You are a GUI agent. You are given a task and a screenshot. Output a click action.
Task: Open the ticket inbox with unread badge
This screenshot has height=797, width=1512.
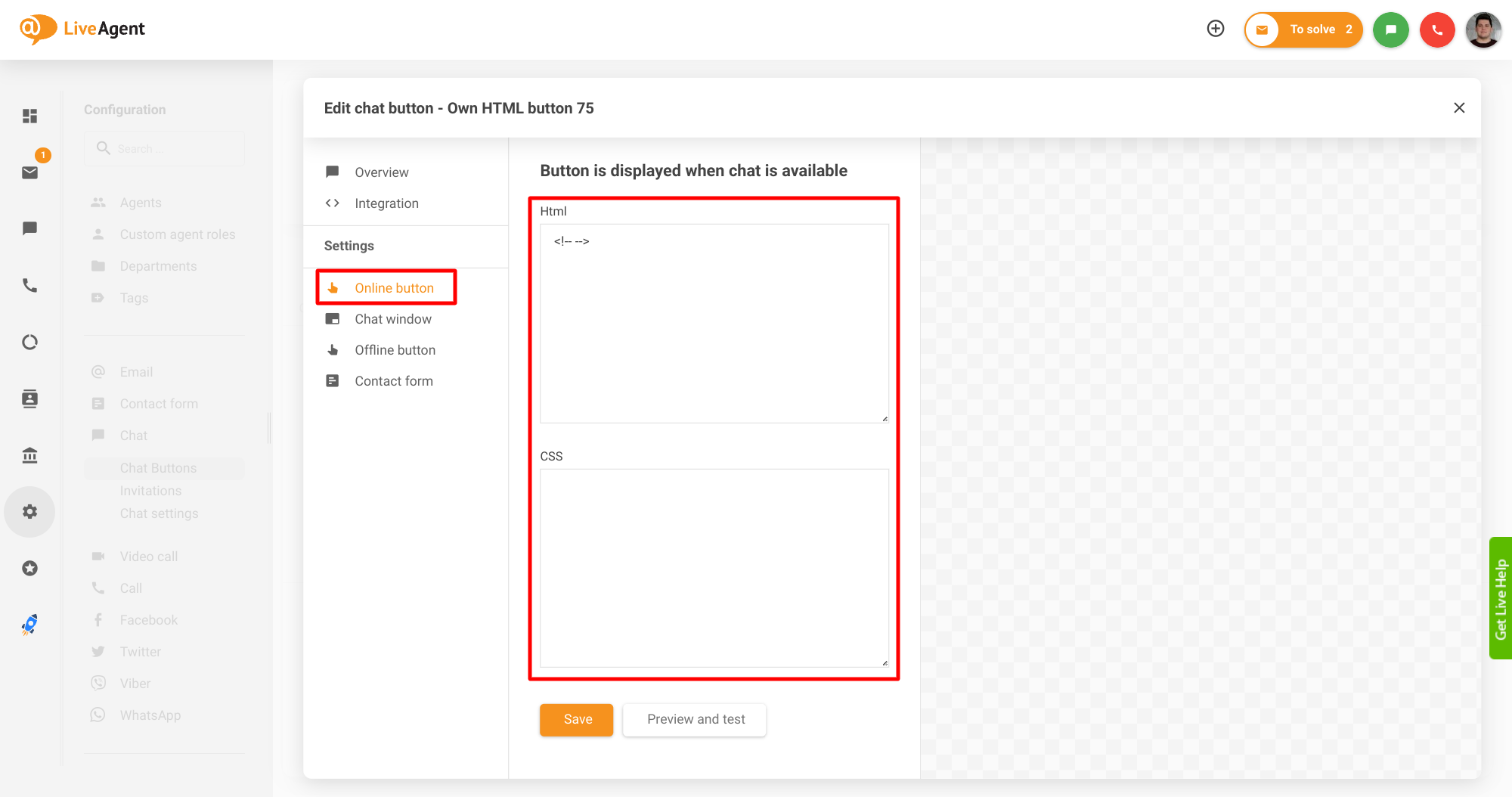(29, 172)
